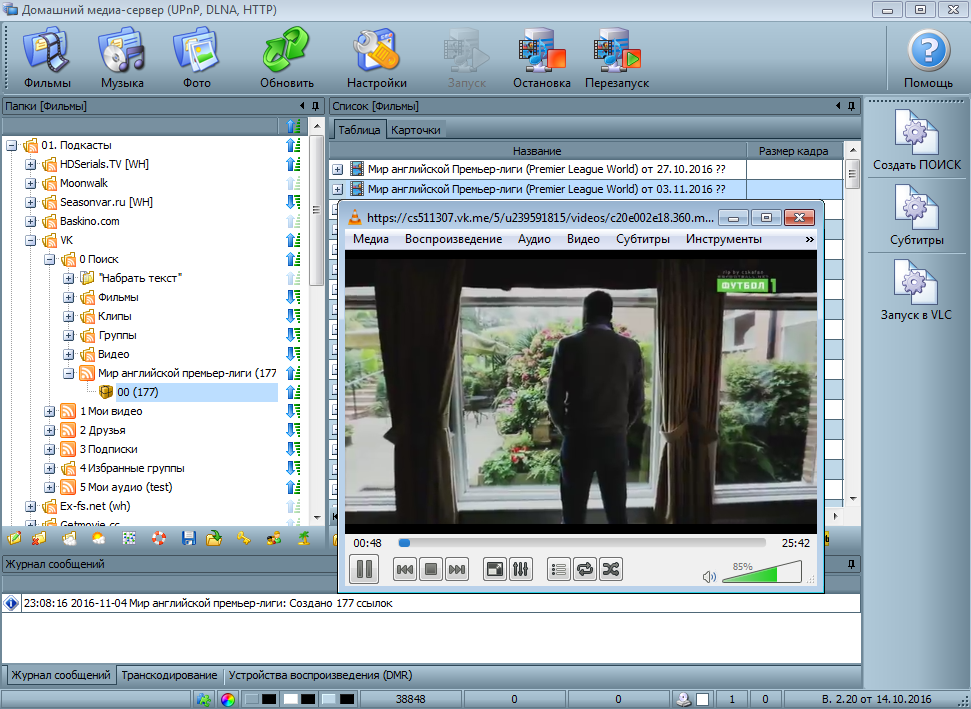Collapse the VK folder in the tree
Image resolution: width=971 pixels, height=709 pixels.
[30, 241]
